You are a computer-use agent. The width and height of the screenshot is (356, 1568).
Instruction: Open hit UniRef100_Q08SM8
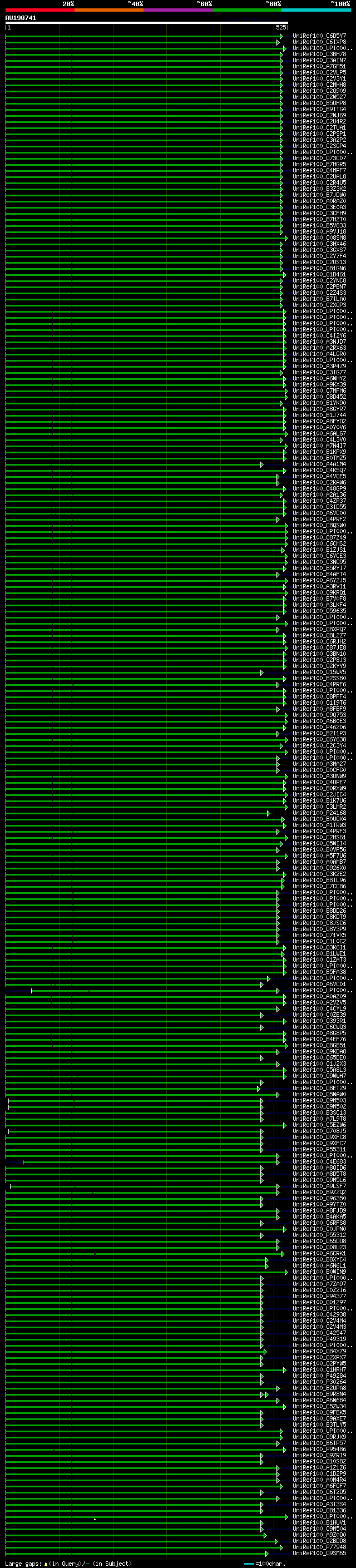319,238
